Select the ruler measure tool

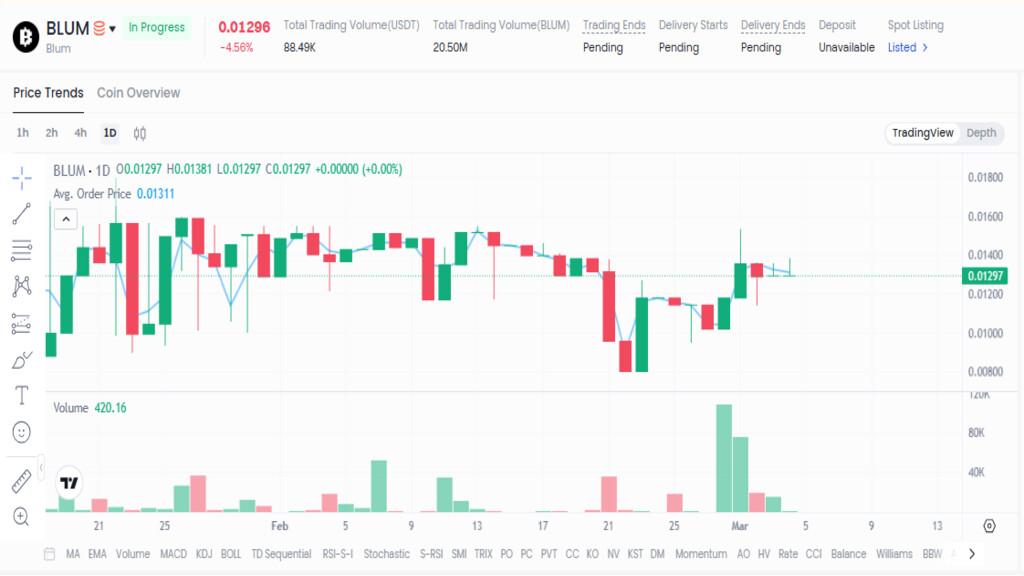22,481
